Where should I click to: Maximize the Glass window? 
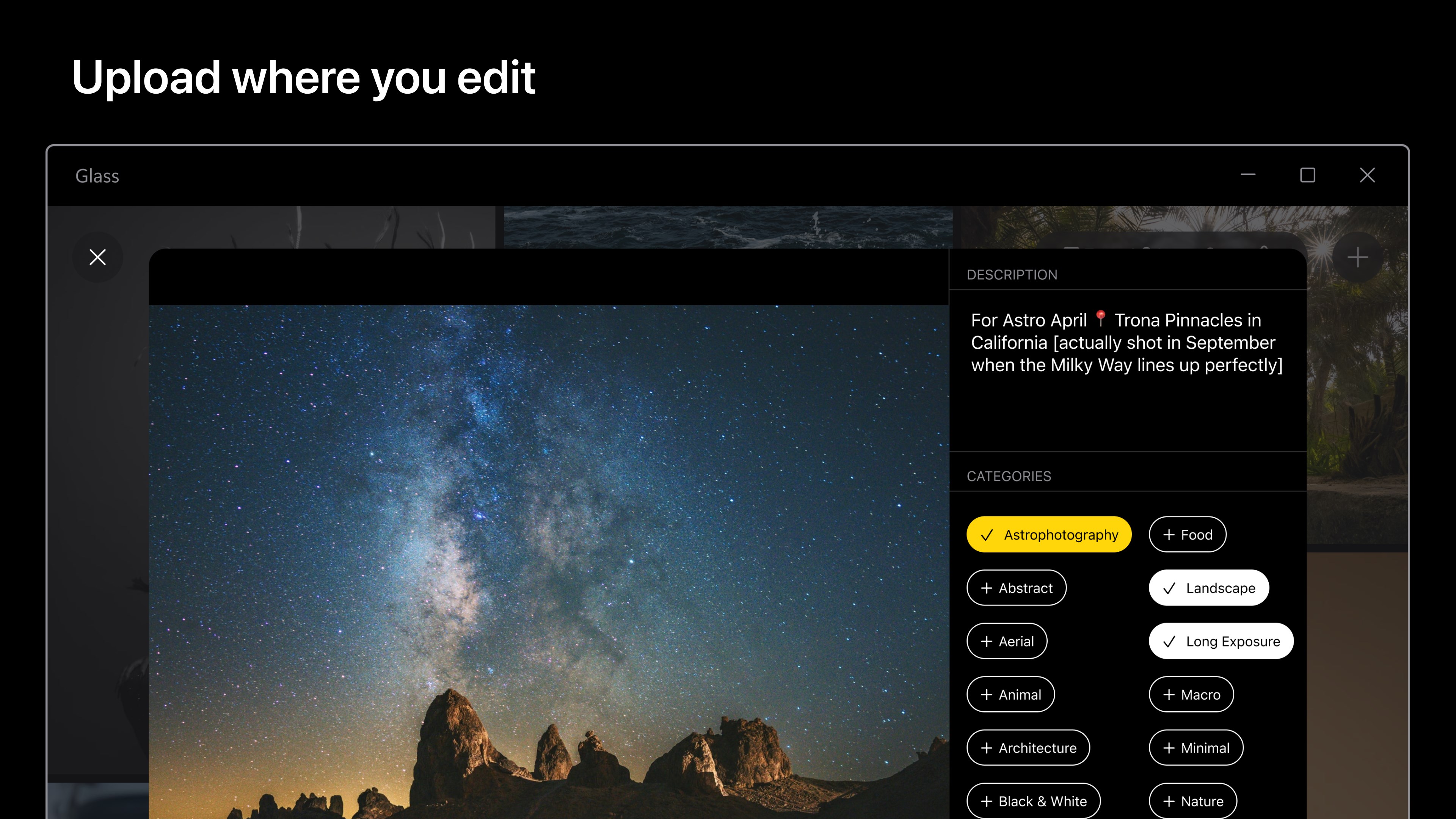pos(1307,175)
